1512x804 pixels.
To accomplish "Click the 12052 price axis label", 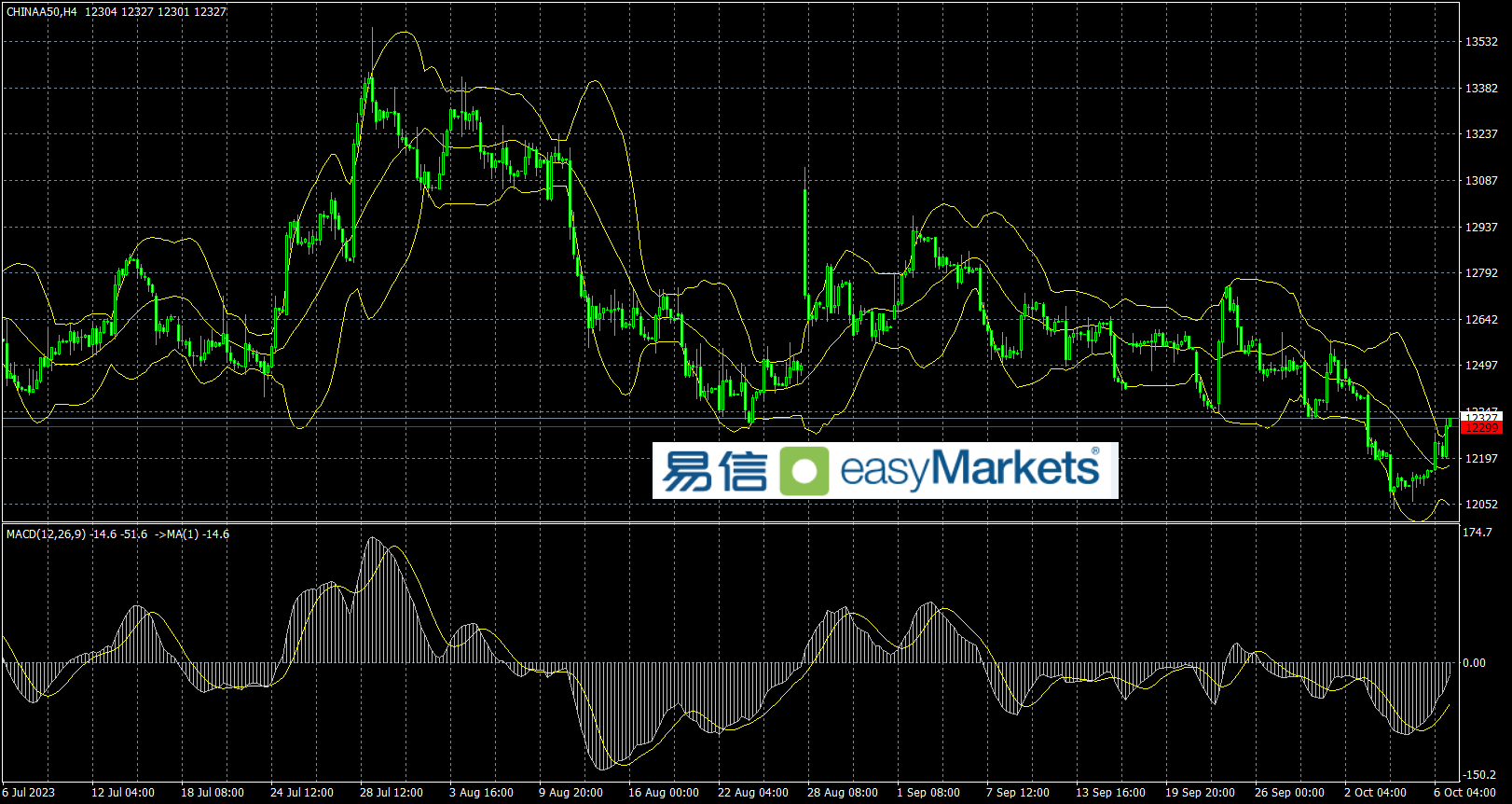I will pos(1481,505).
